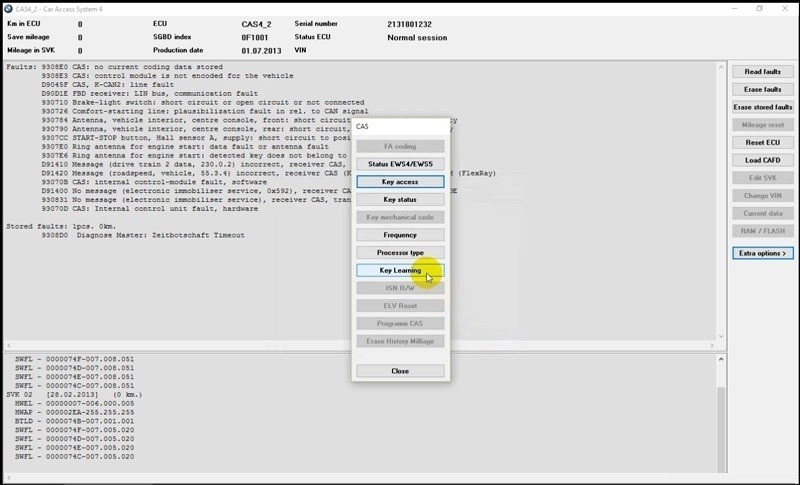Open Key status in CAS dialog
This screenshot has height=485, width=800.
coord(400,199)
